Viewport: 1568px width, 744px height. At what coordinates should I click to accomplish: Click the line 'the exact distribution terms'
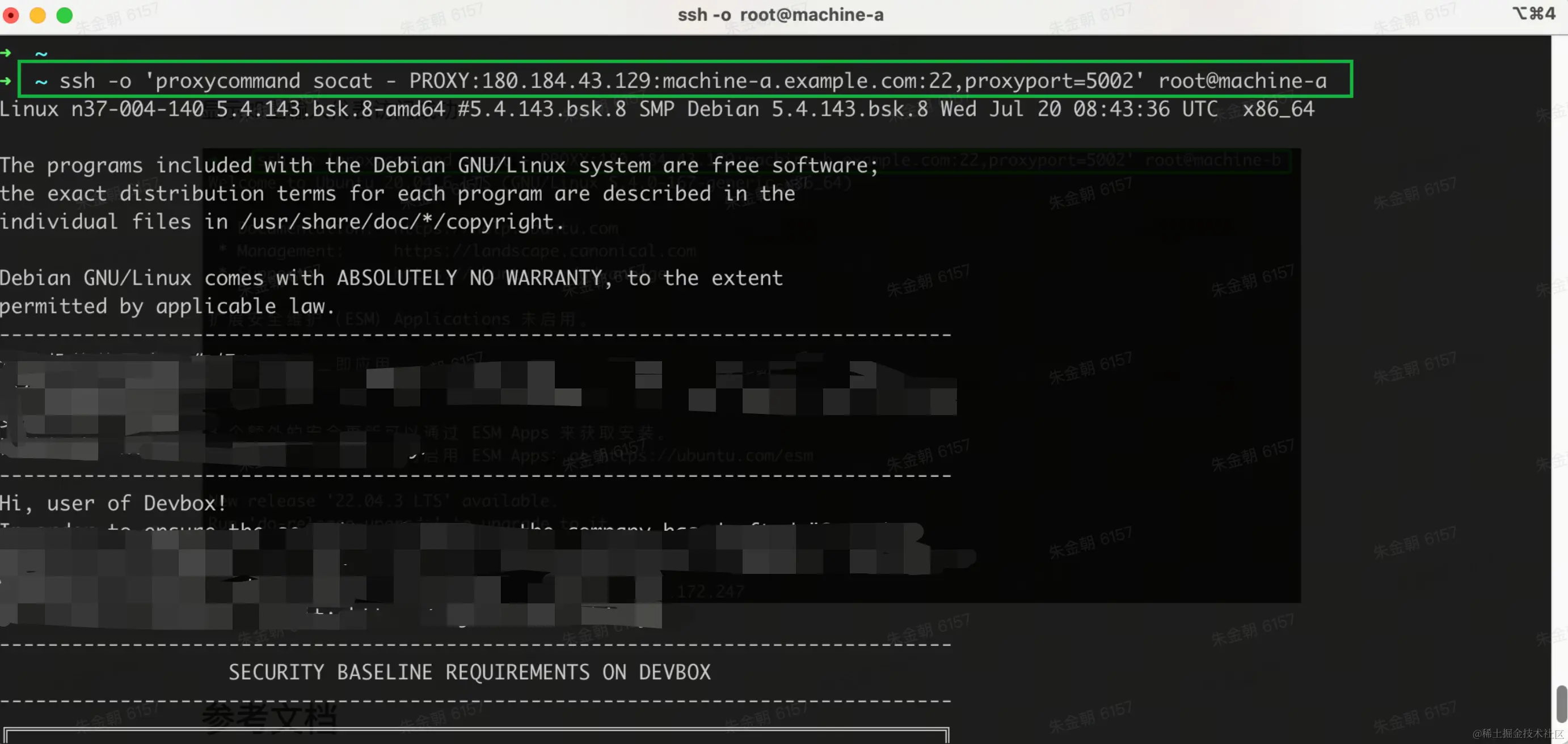[x=398, y=193]
